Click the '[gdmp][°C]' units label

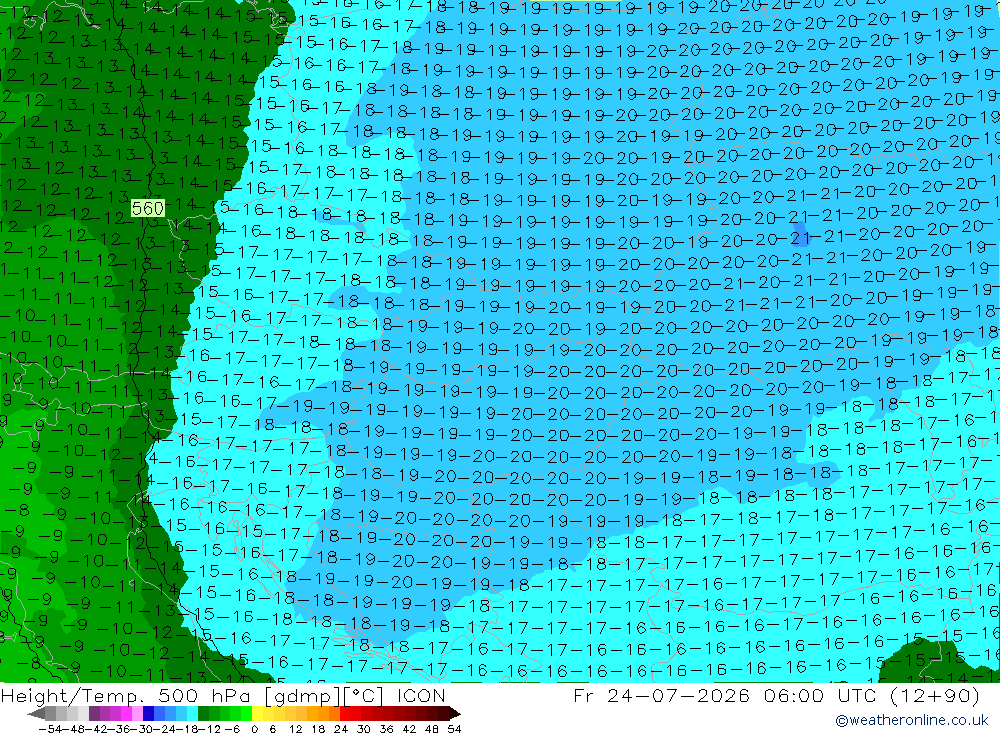(325, 695)
